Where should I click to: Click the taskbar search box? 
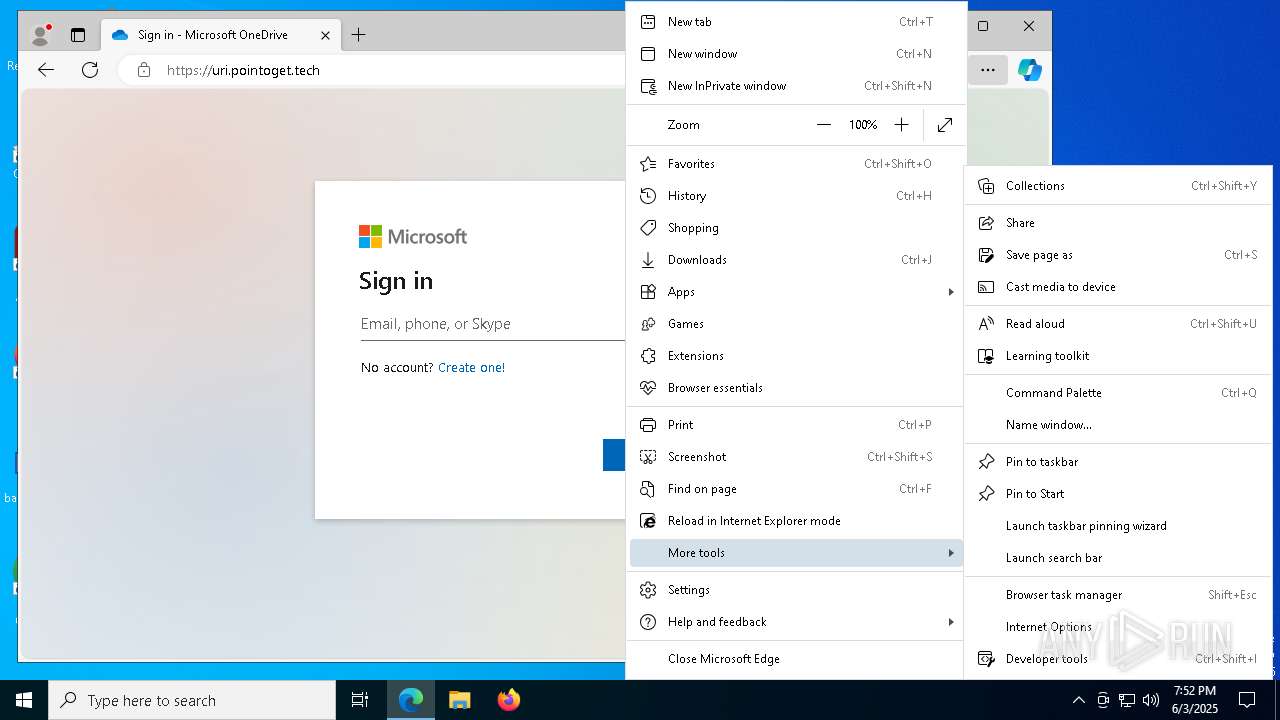[x=192, y=700]
